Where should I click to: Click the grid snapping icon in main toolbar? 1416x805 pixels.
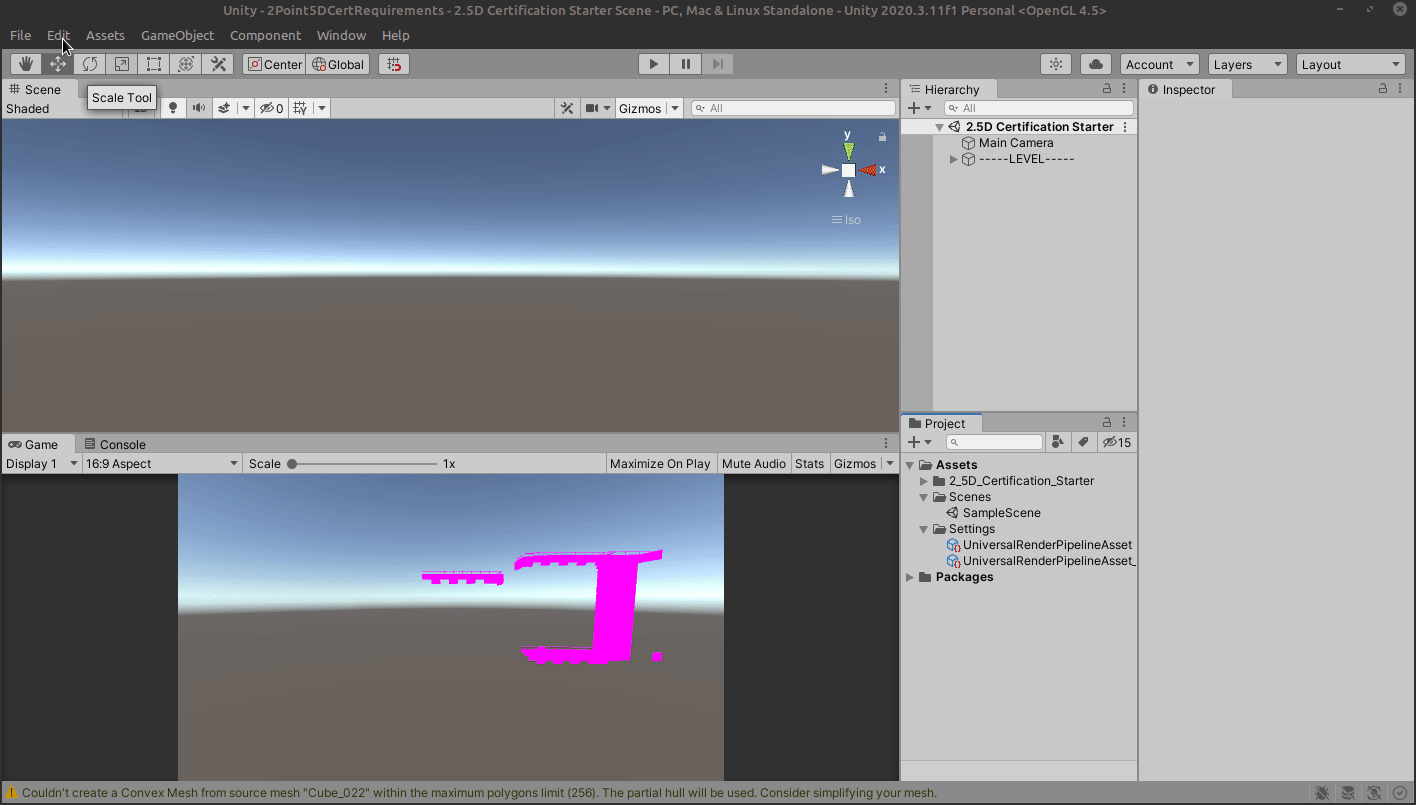point(394,64)
